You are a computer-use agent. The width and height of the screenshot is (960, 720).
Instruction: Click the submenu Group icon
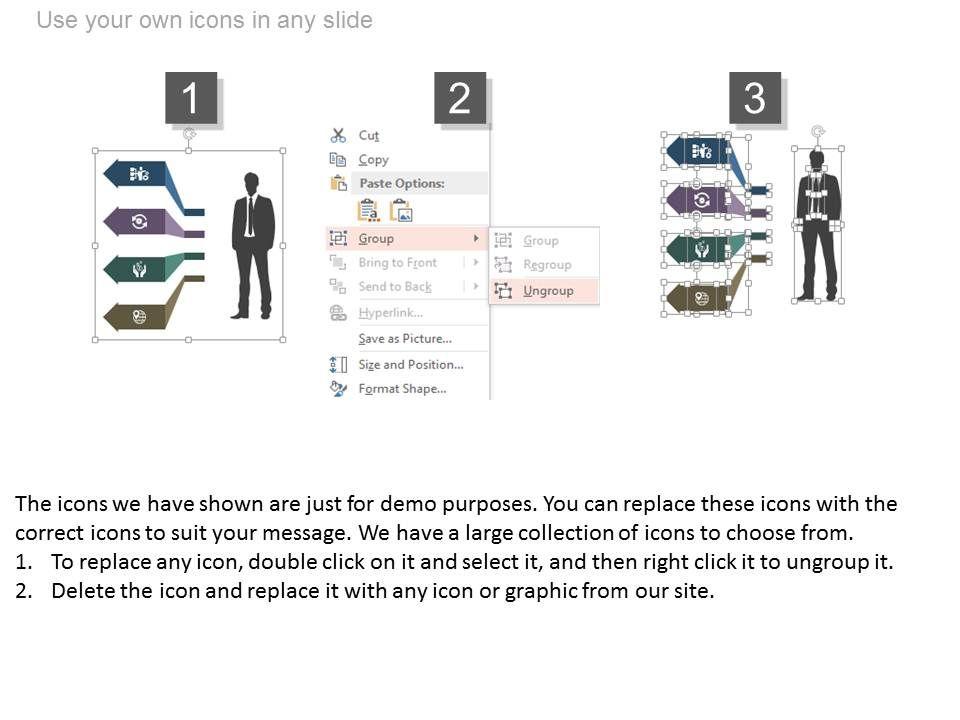[x=503, y=240]
